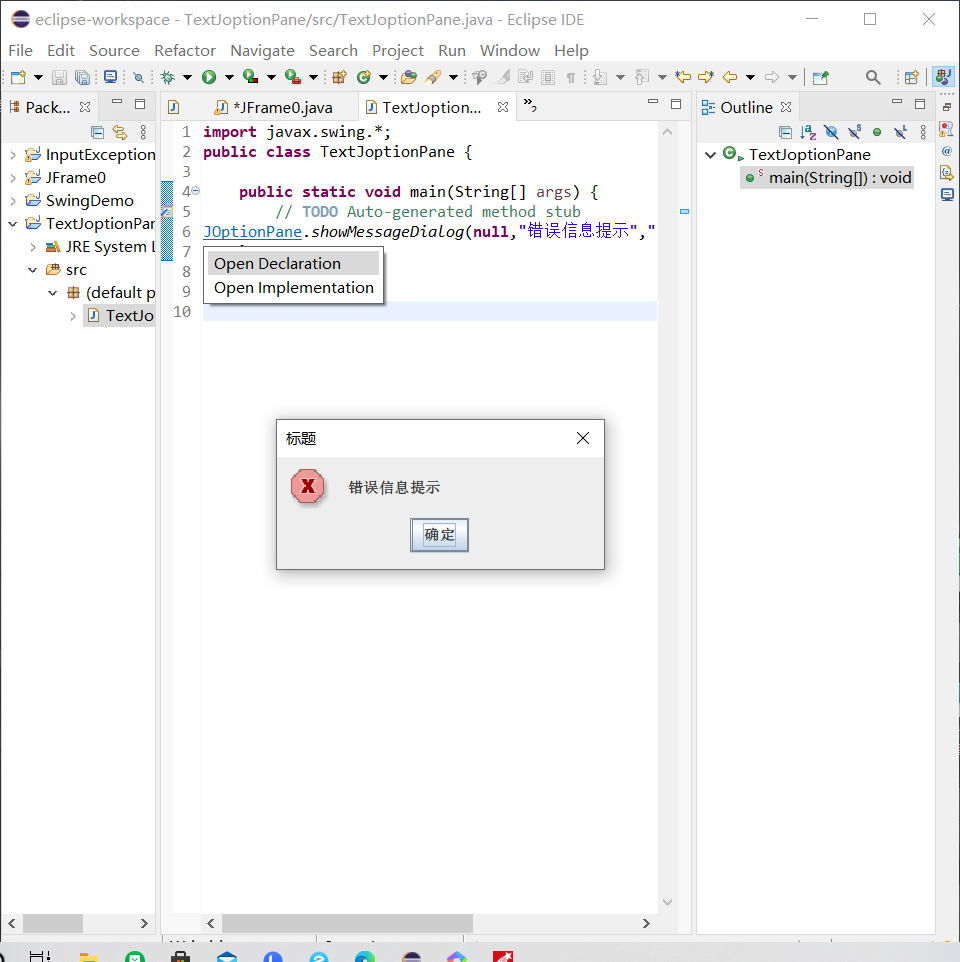Click Last Edit Location arrow icon
960x962 pixels.
683,77
